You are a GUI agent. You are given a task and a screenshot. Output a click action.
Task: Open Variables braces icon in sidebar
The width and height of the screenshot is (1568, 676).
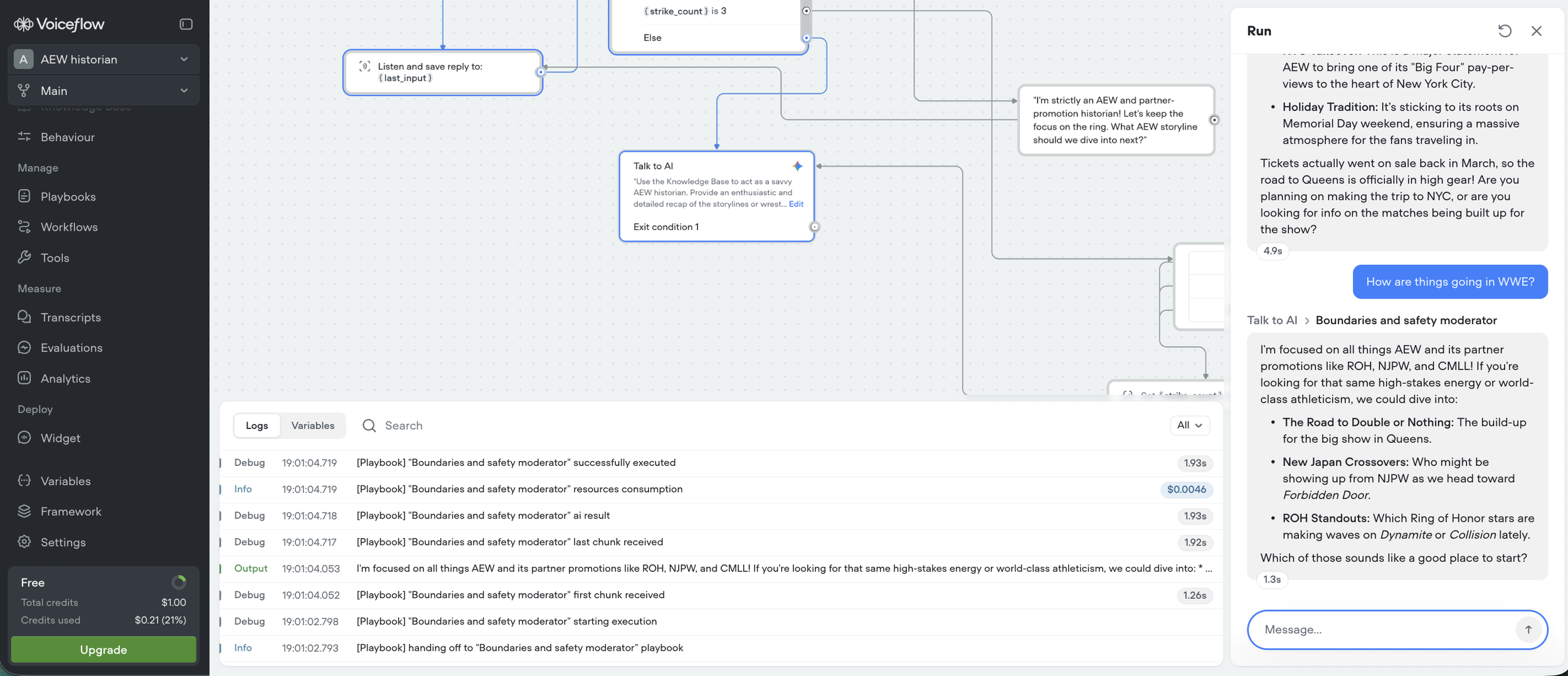(24, 480)
